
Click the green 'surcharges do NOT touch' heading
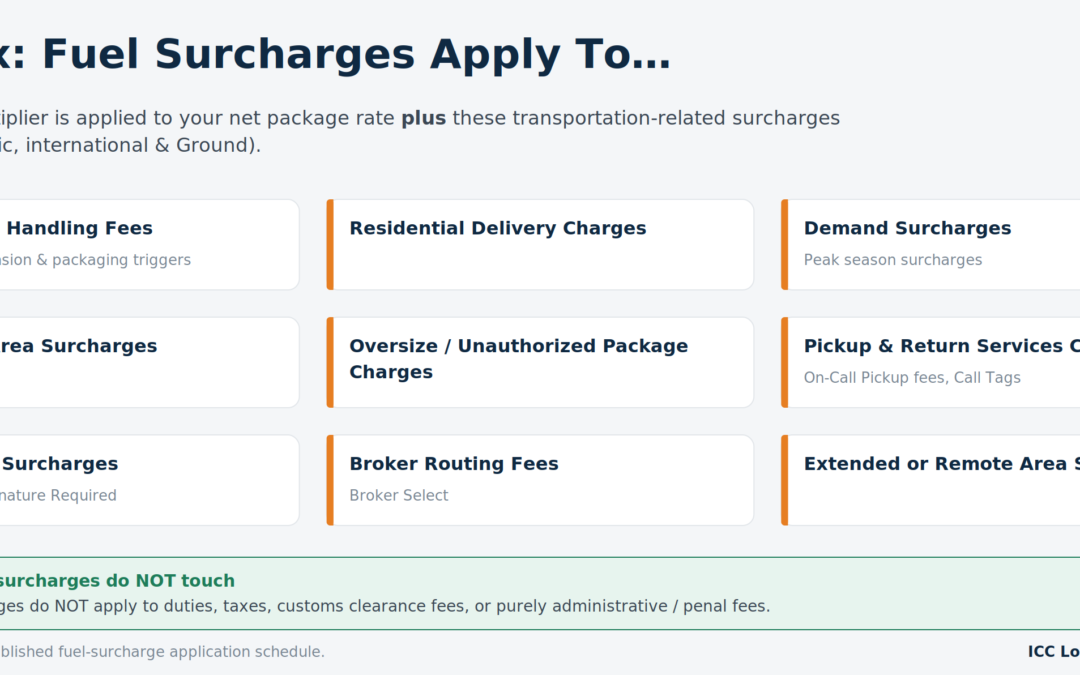point(117,581)
